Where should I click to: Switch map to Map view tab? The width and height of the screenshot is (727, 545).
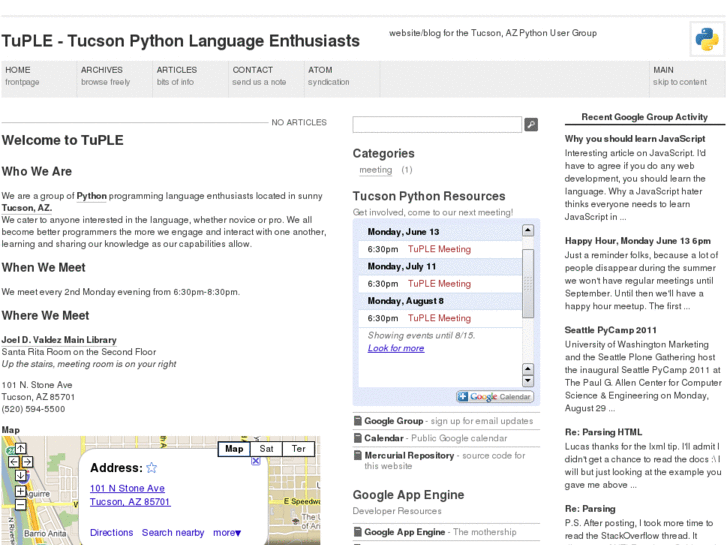(x=234, y=449)
